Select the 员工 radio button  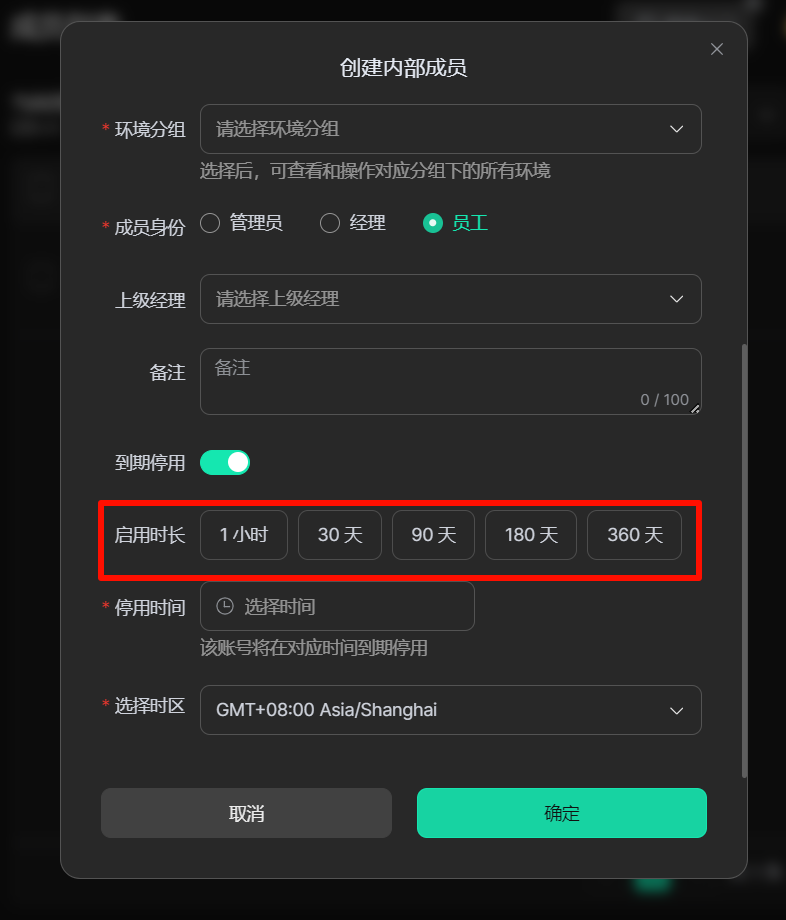coord(433,223)
